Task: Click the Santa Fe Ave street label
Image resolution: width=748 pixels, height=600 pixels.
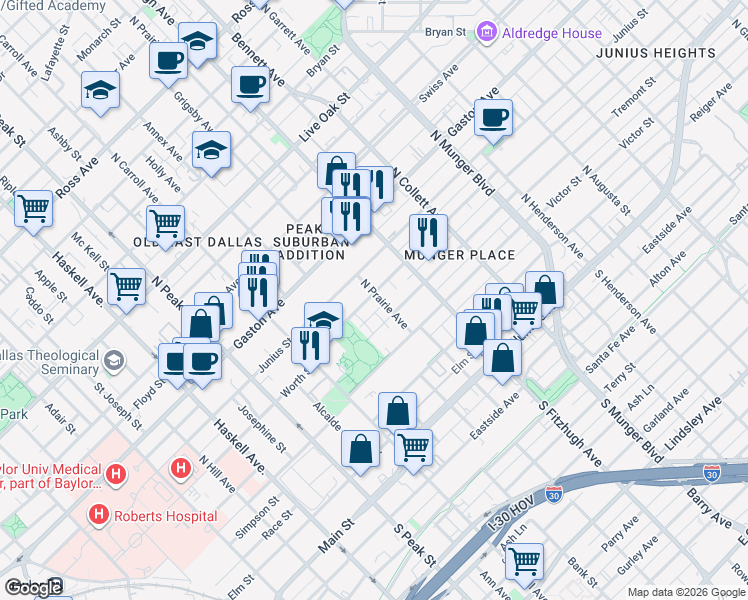Action: [x=610, y=350]
